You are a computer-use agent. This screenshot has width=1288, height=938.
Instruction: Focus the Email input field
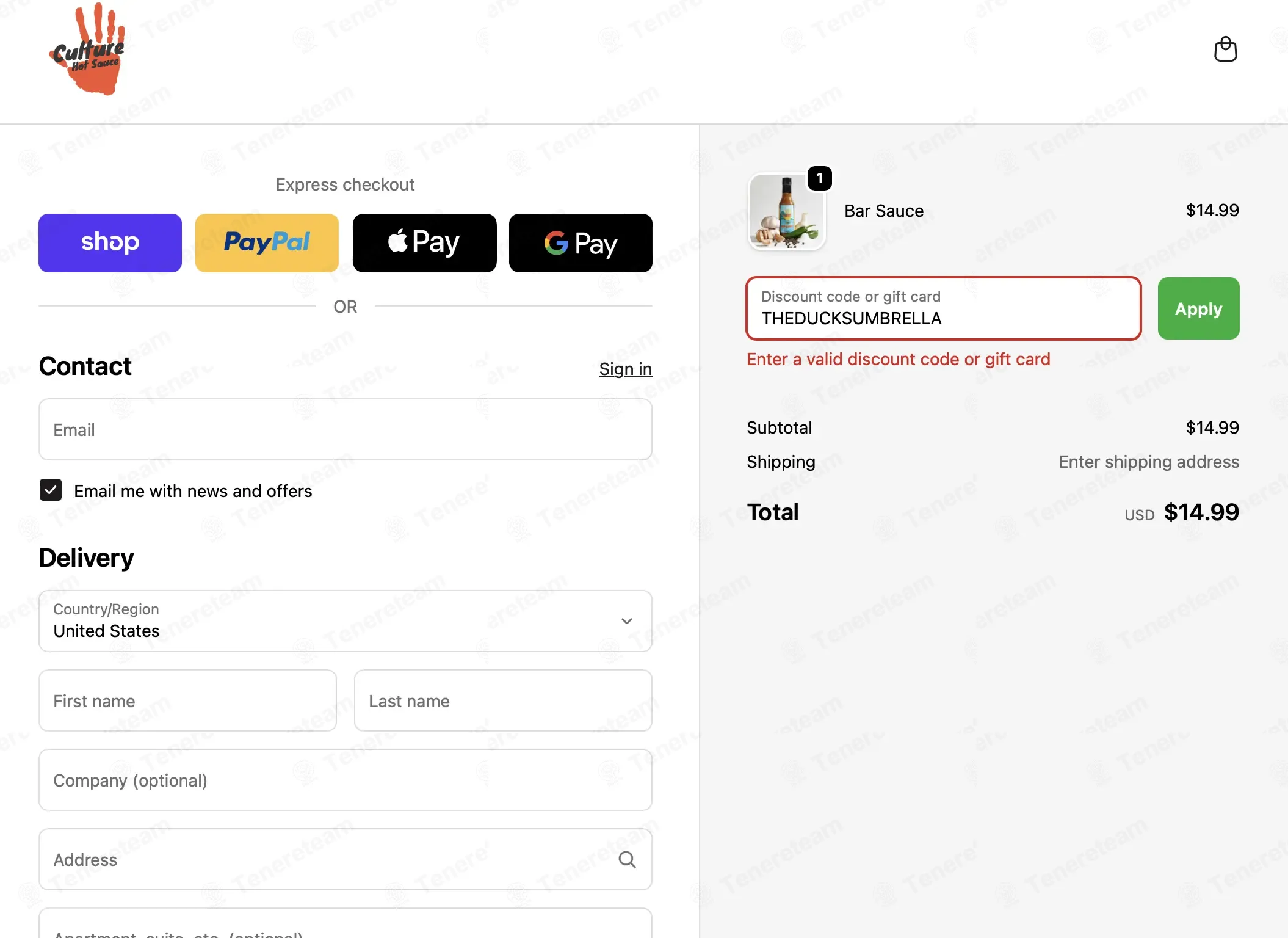(346, 429)
